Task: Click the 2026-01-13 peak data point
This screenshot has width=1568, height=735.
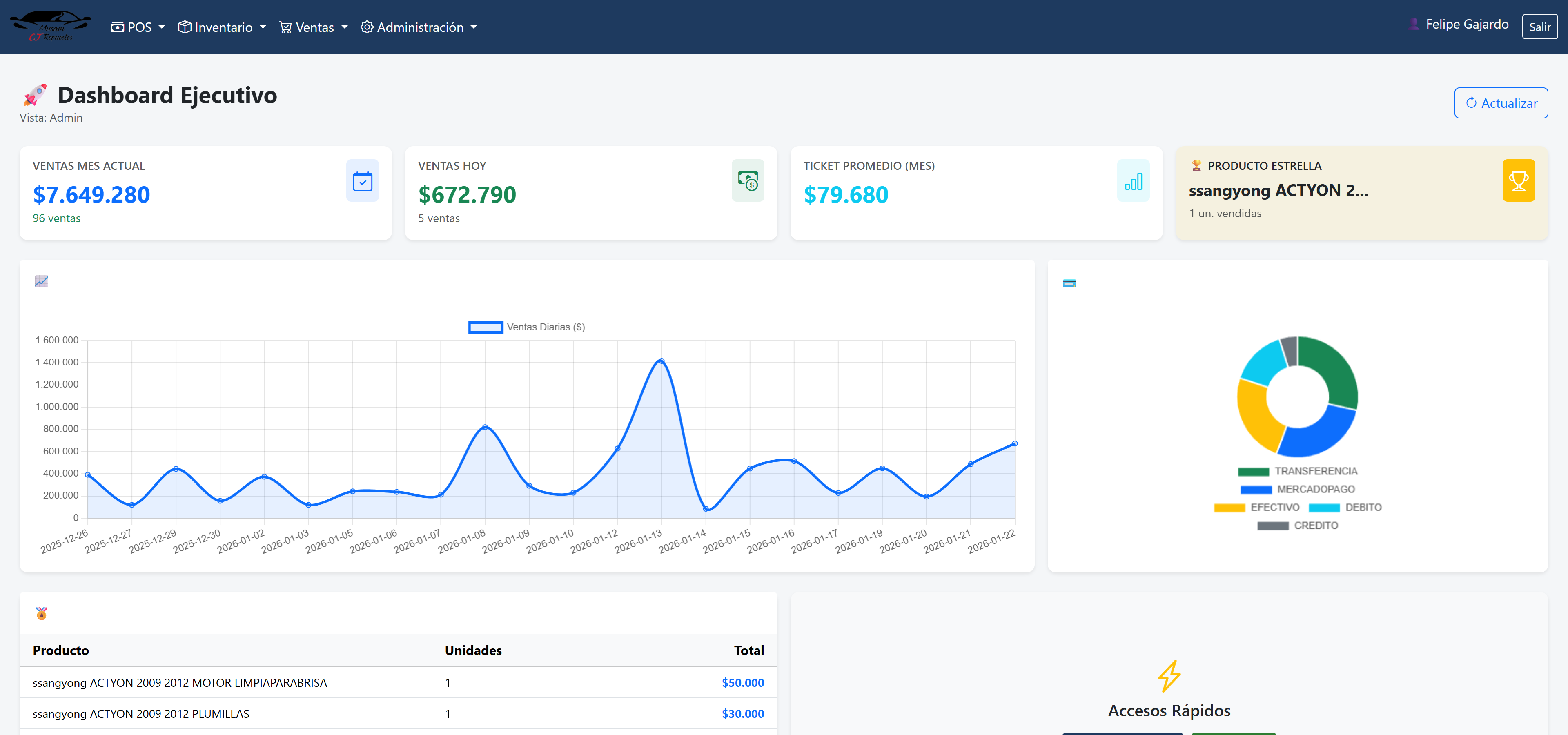Action: coord(661,361)
